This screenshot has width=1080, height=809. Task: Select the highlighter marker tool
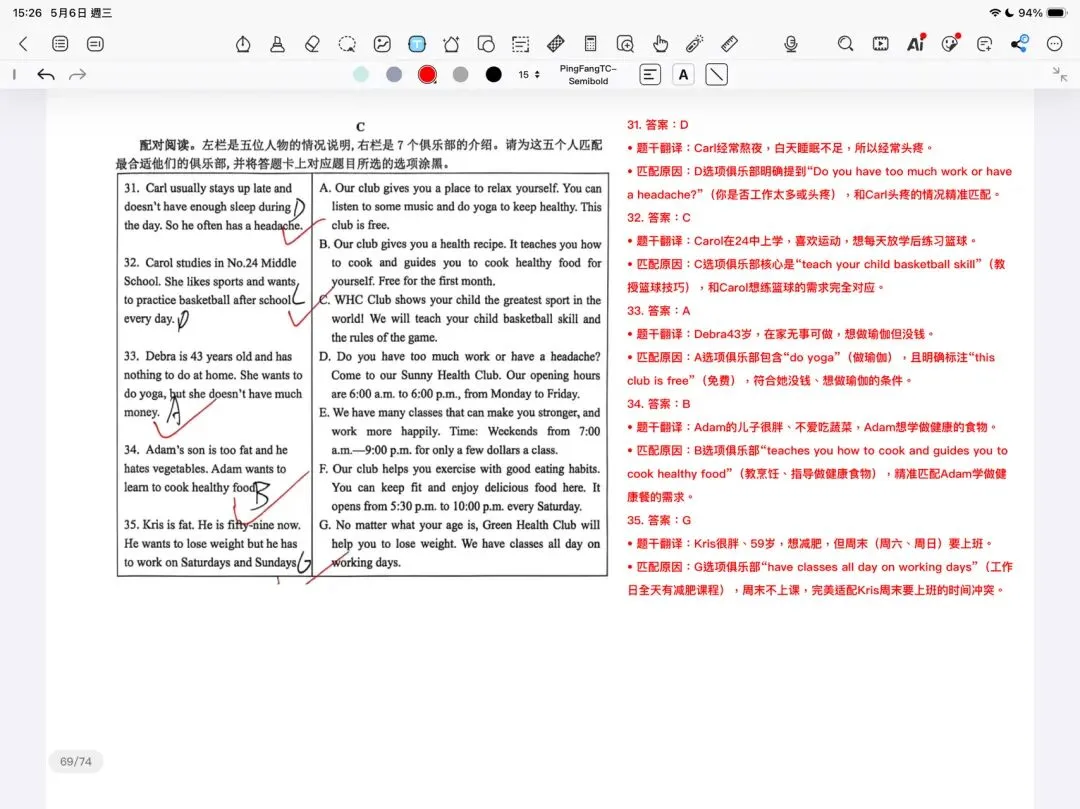point(278,44)
